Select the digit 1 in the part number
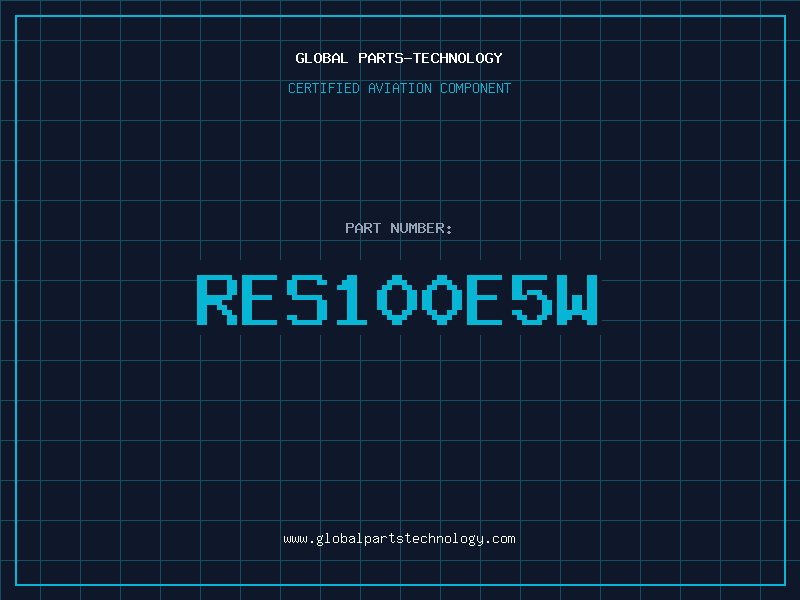Image resolution: width=800 pixels, height=600 pixels. 351,299
